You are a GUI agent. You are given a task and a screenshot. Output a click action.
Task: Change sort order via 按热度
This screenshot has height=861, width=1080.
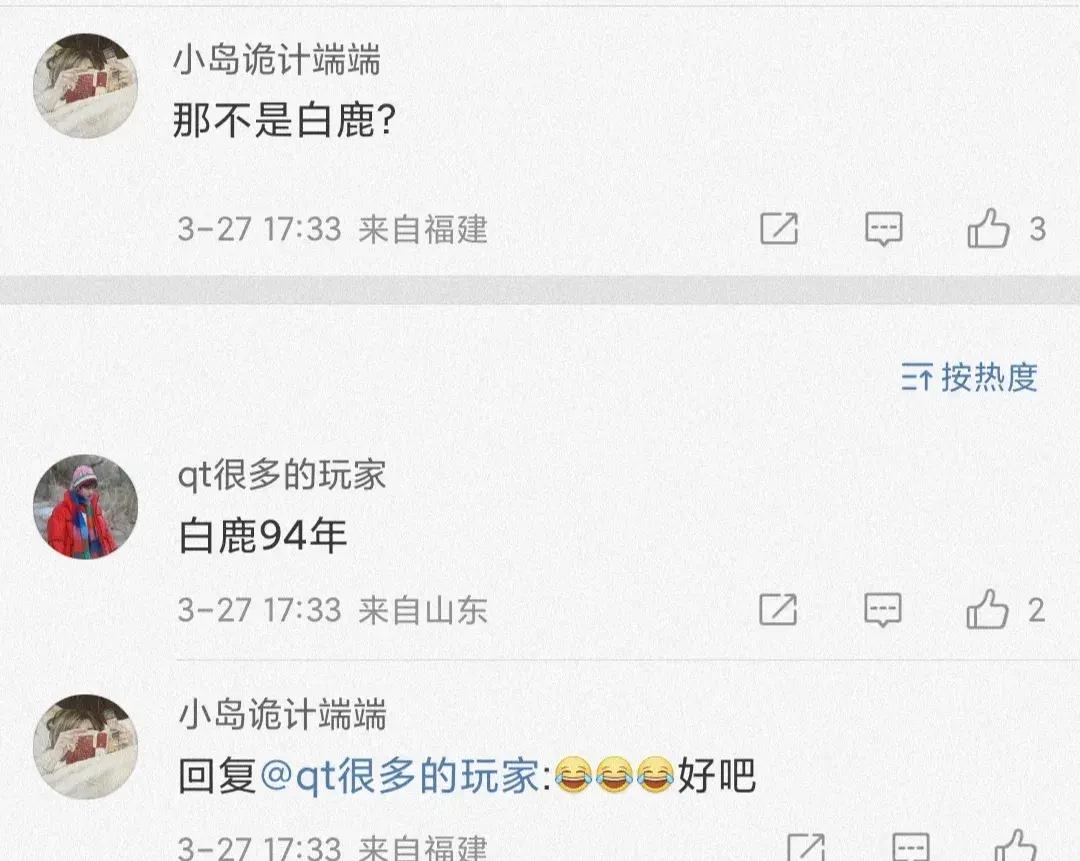(969, 377)
